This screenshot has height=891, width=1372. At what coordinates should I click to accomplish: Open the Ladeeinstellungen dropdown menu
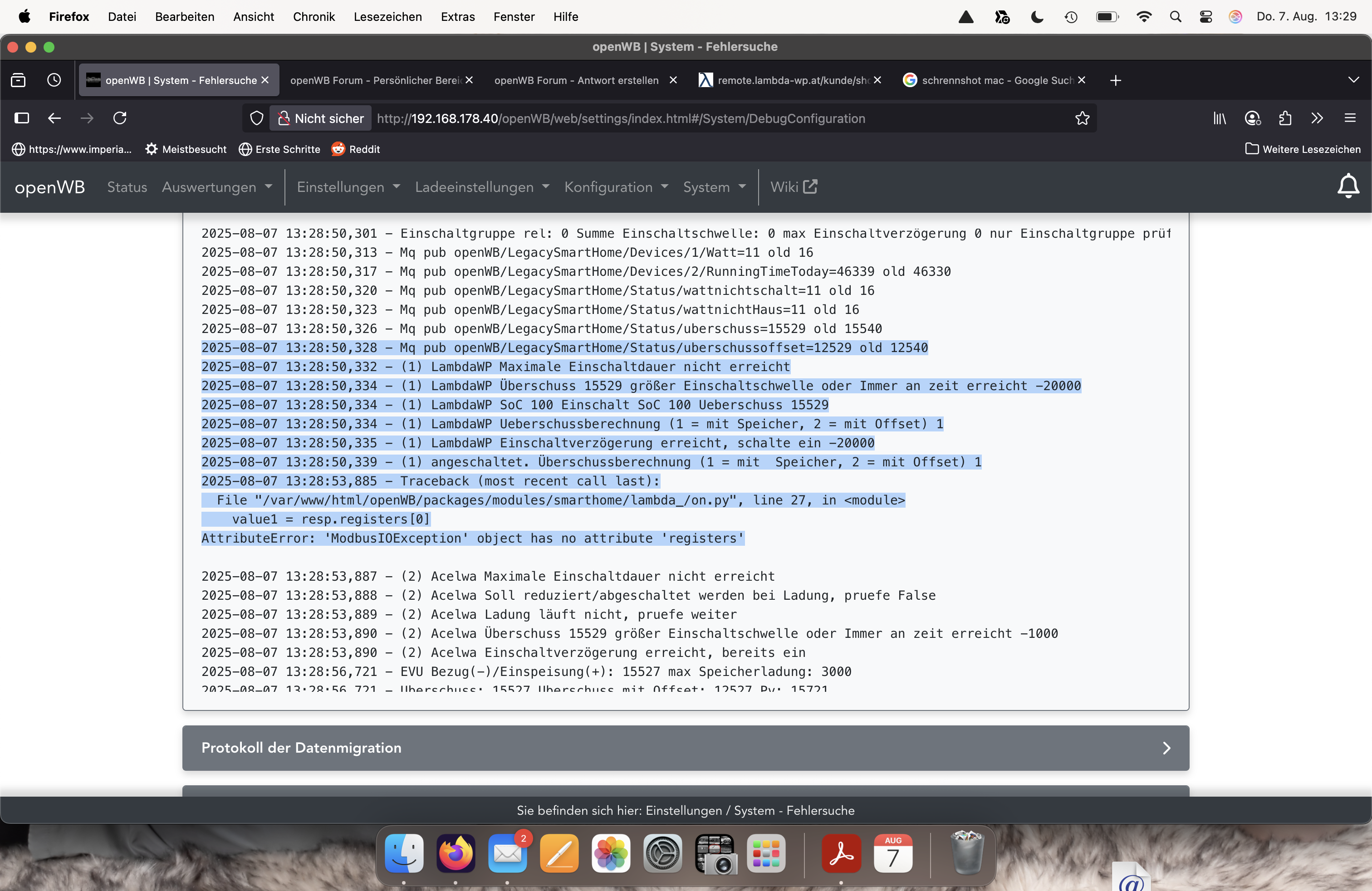coord(482,187)
